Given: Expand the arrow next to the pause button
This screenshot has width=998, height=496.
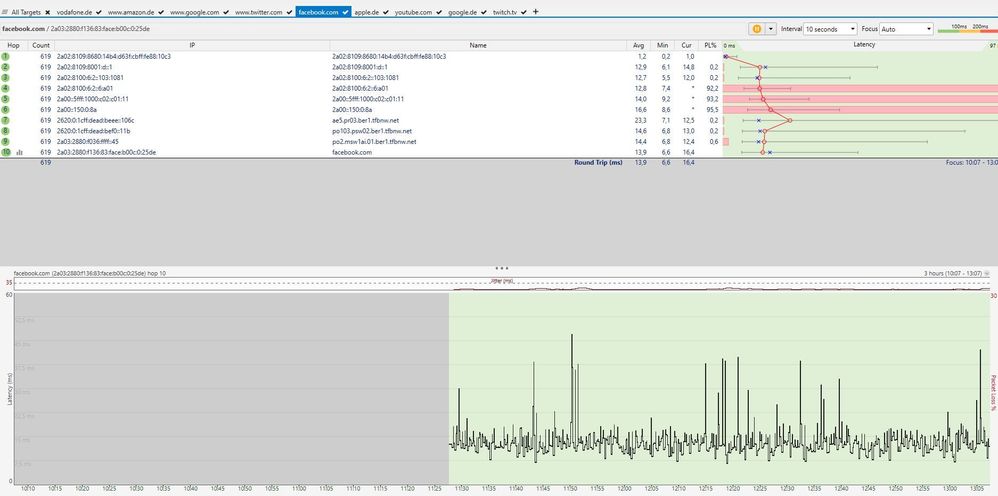Looking at the screenshot, I should tap(771, 29).
